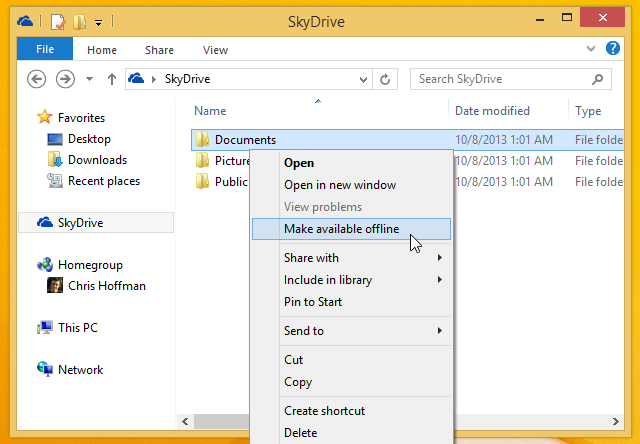Click the Back navigation arrow
640x444 pixels.
pos(37,79)
